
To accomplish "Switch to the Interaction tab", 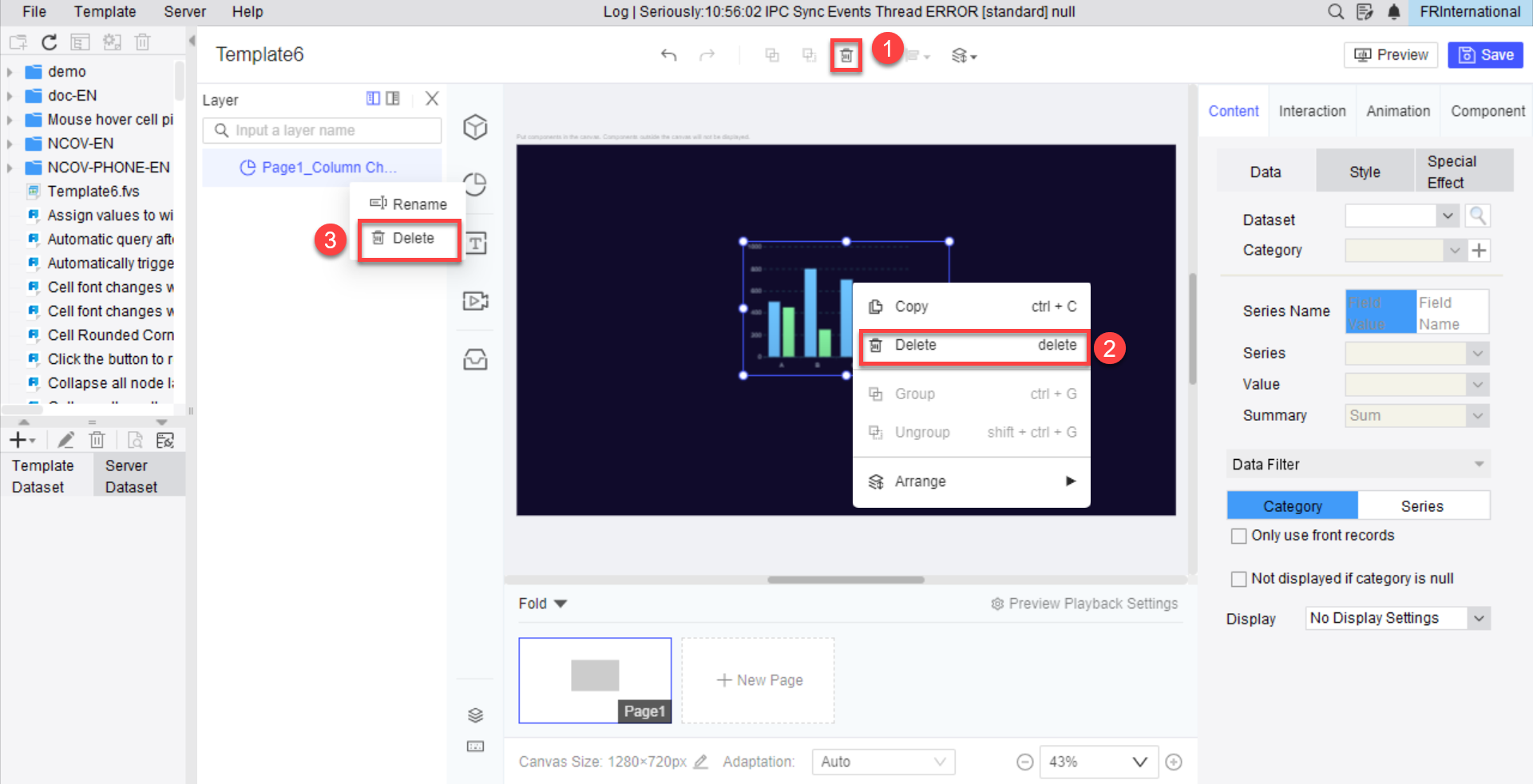I will click(x=1312, y=111).
